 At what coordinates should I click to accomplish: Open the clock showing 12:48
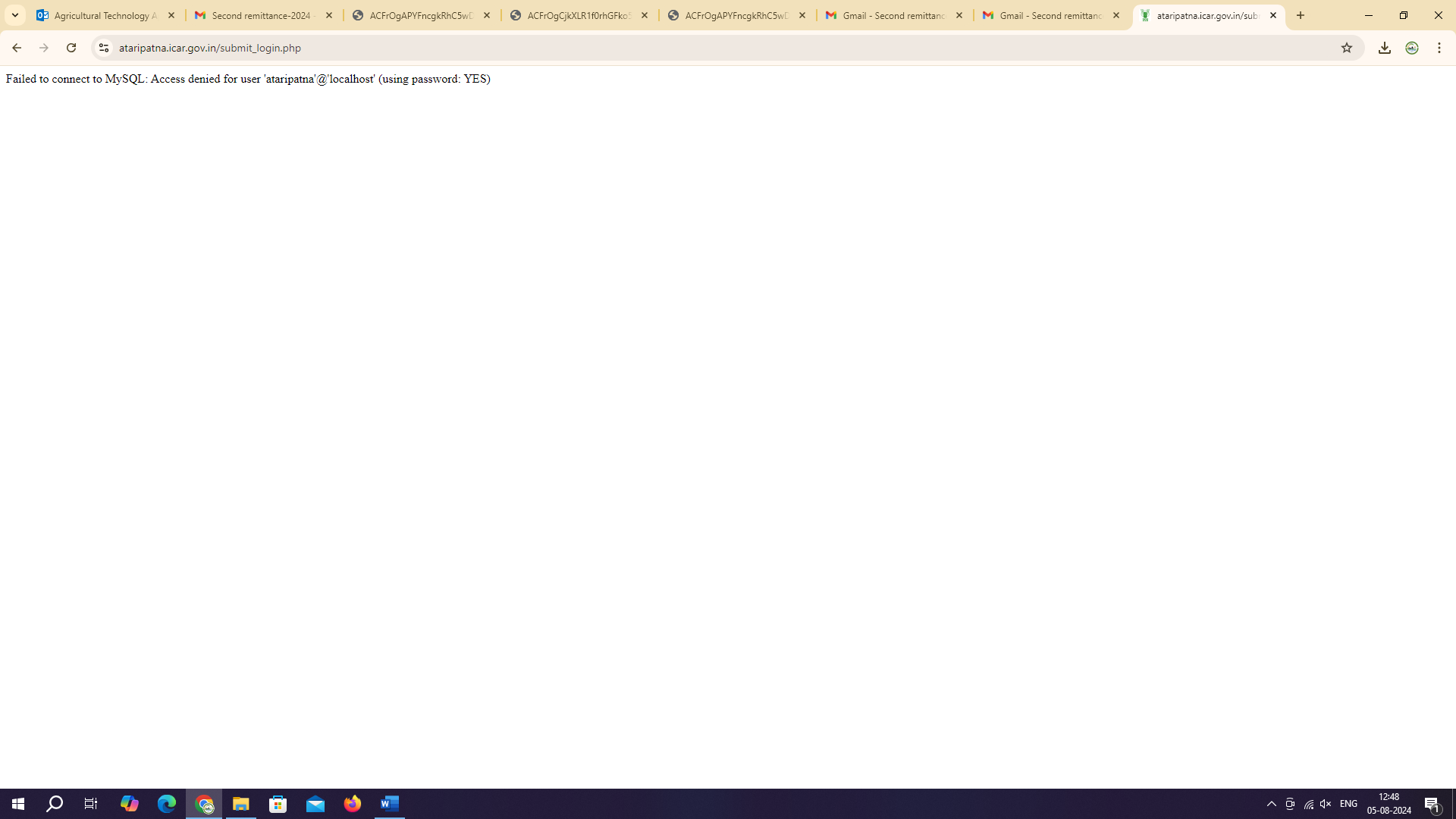(1389, 804)
